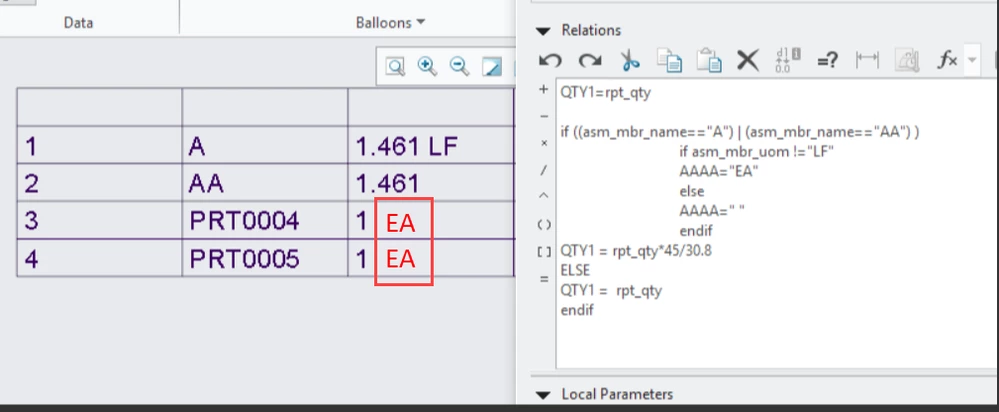
Task: Insert square brackets into relations
Action: tap(543, 252)
